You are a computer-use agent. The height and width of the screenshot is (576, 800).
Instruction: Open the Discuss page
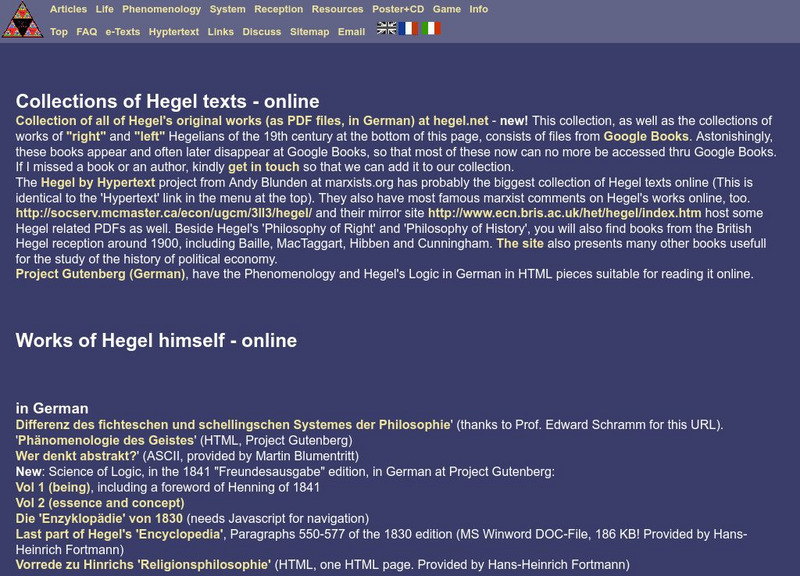coord(262,32)
